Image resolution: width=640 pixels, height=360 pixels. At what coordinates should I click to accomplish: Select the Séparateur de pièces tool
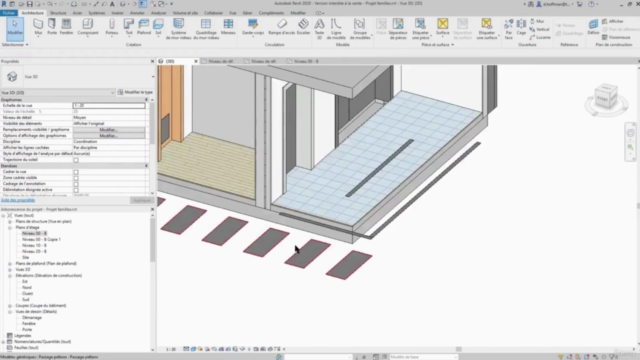(398, 29)
